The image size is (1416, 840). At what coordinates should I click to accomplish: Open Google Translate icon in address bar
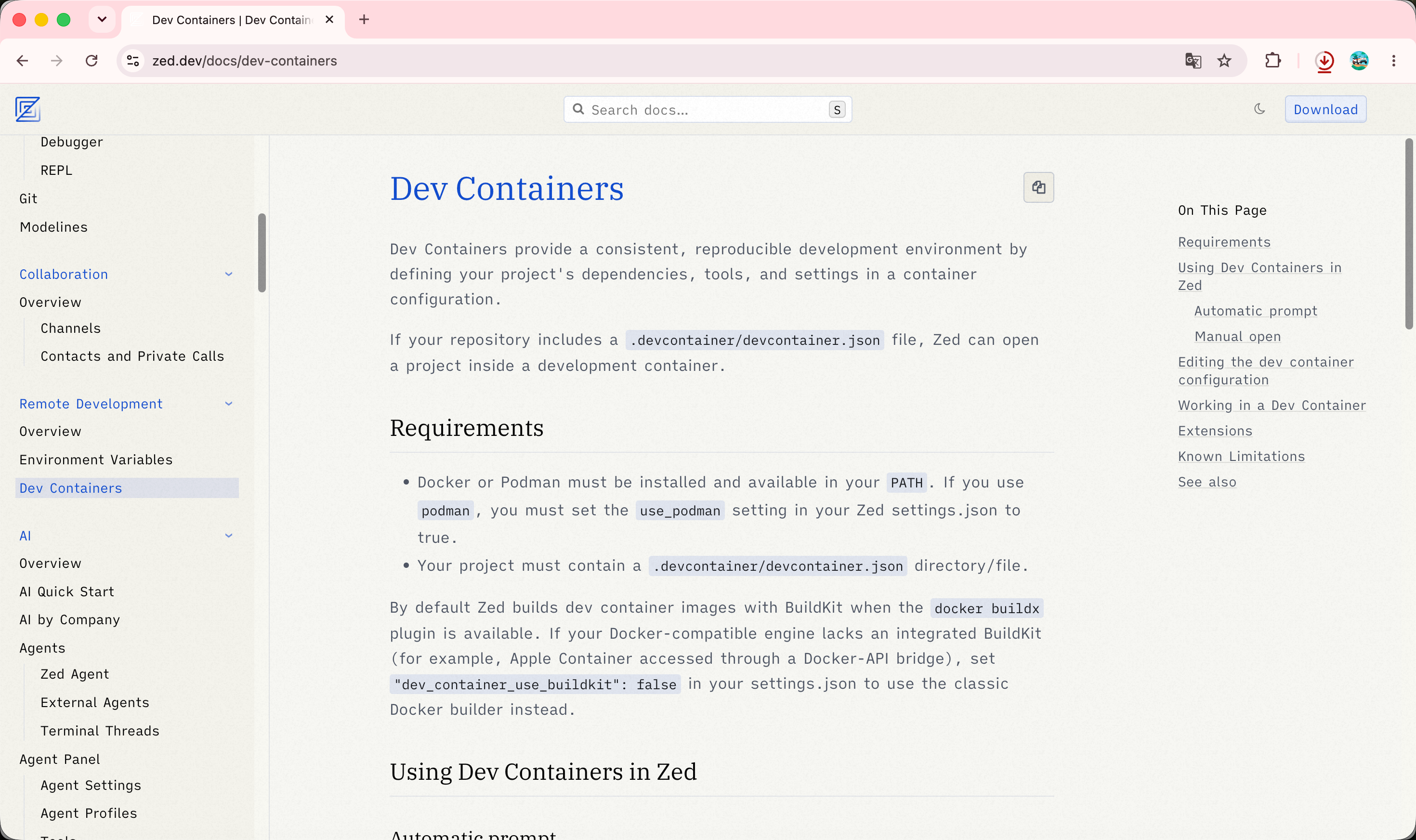coord(1193,61)
